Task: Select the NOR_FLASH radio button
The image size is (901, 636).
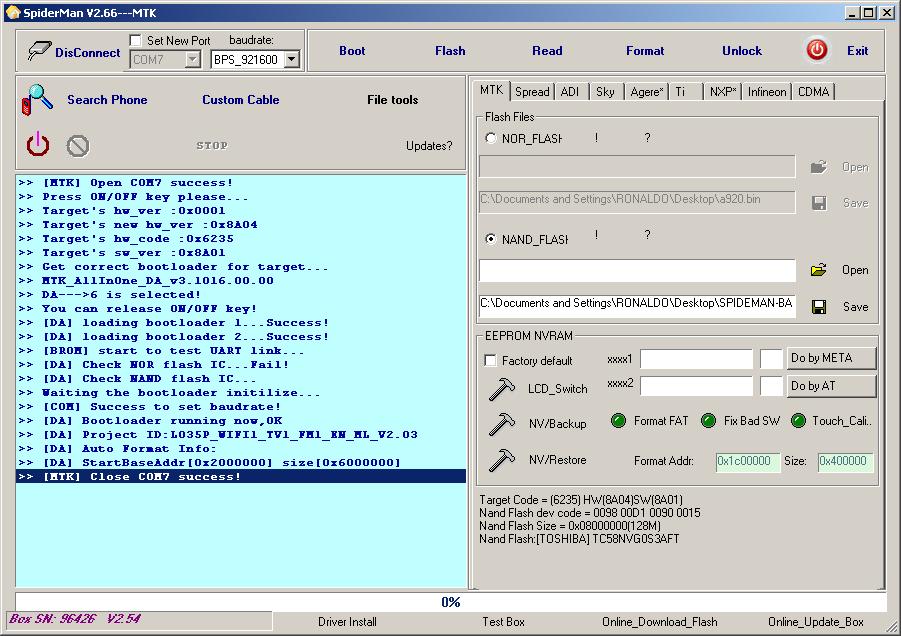Action: point(491,138)
